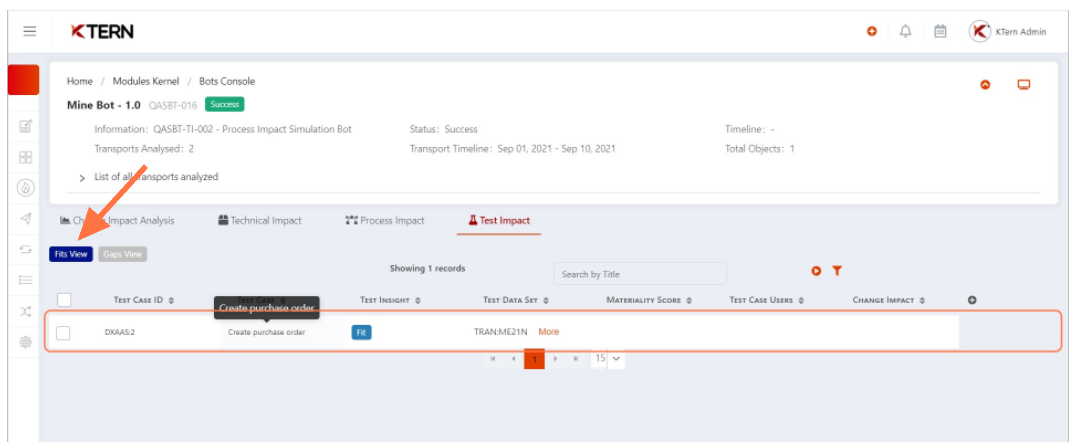Open the KTern Admin user avatar
Image resolution: width=1069 pixels, height=442 pixels.
979,31
